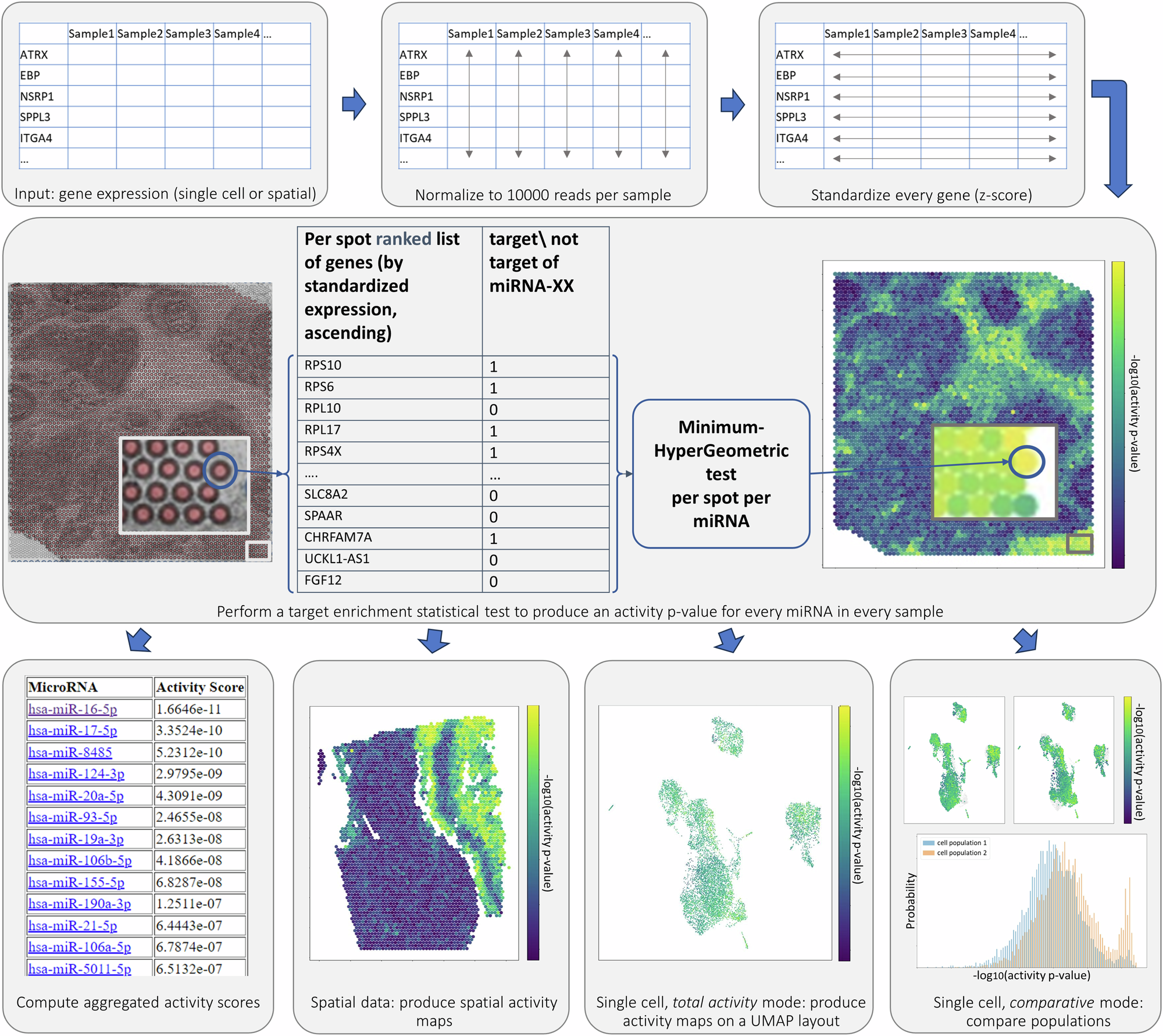Select the SLC8A2 gene row
The width and height of the screenshot is (1163, 1036).
[x=453, y=496]
